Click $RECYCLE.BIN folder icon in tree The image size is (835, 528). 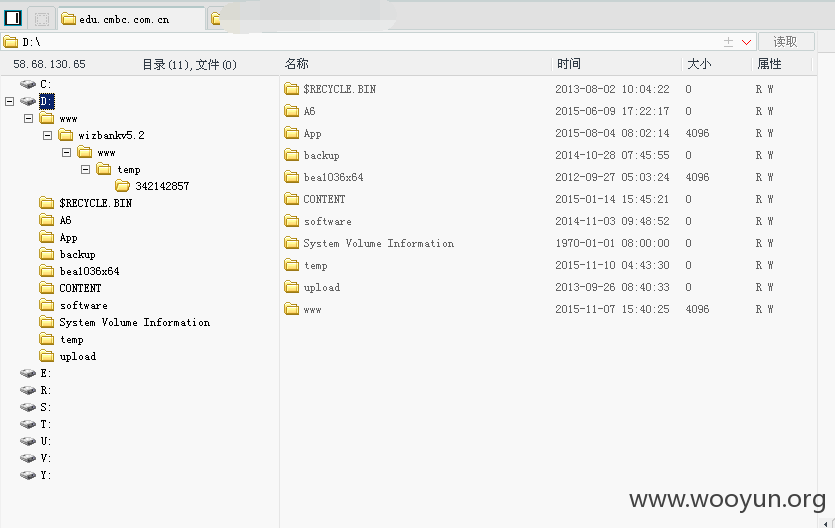[x=47, y=203]
